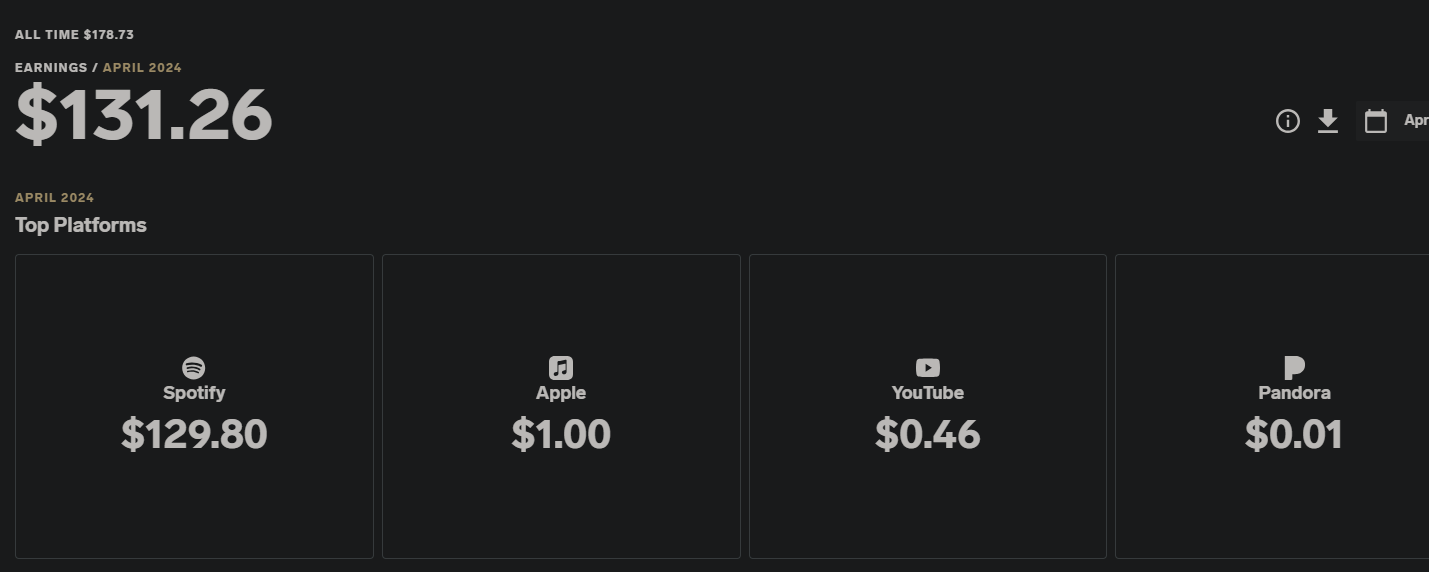The image size is (1429, 572).
Task: Click the info circle icon
Action: (1287, 121)
